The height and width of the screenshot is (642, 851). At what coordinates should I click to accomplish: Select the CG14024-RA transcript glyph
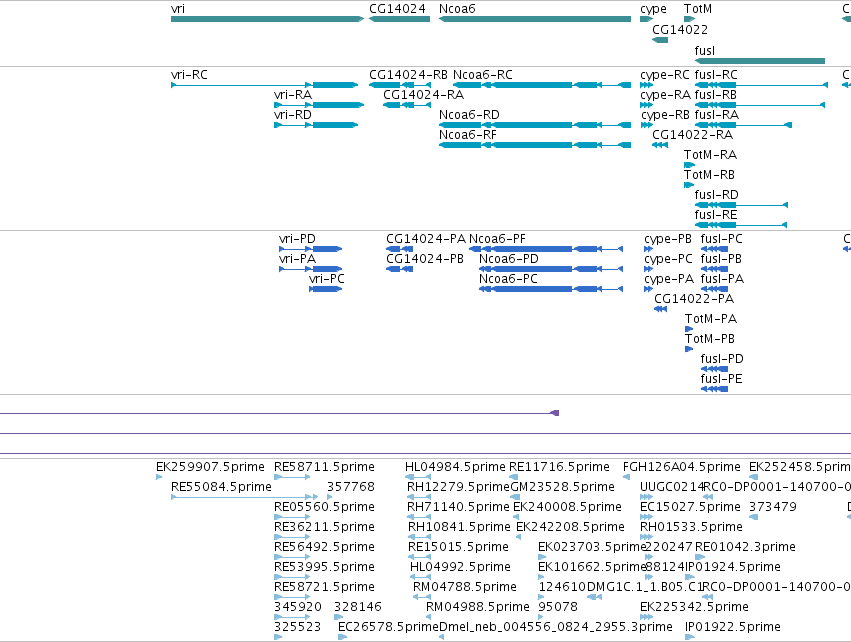click(x=407, y=105)
